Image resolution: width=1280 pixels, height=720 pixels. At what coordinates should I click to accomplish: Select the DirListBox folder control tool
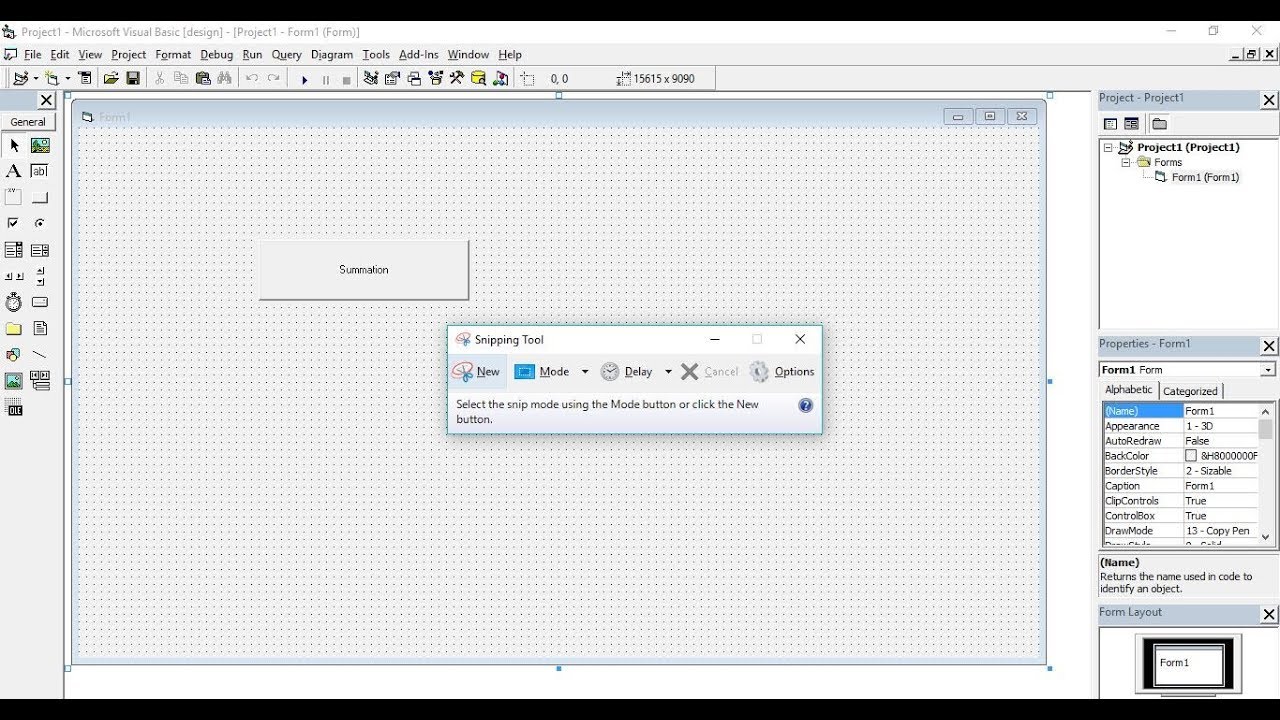click(x=14, y=328)
